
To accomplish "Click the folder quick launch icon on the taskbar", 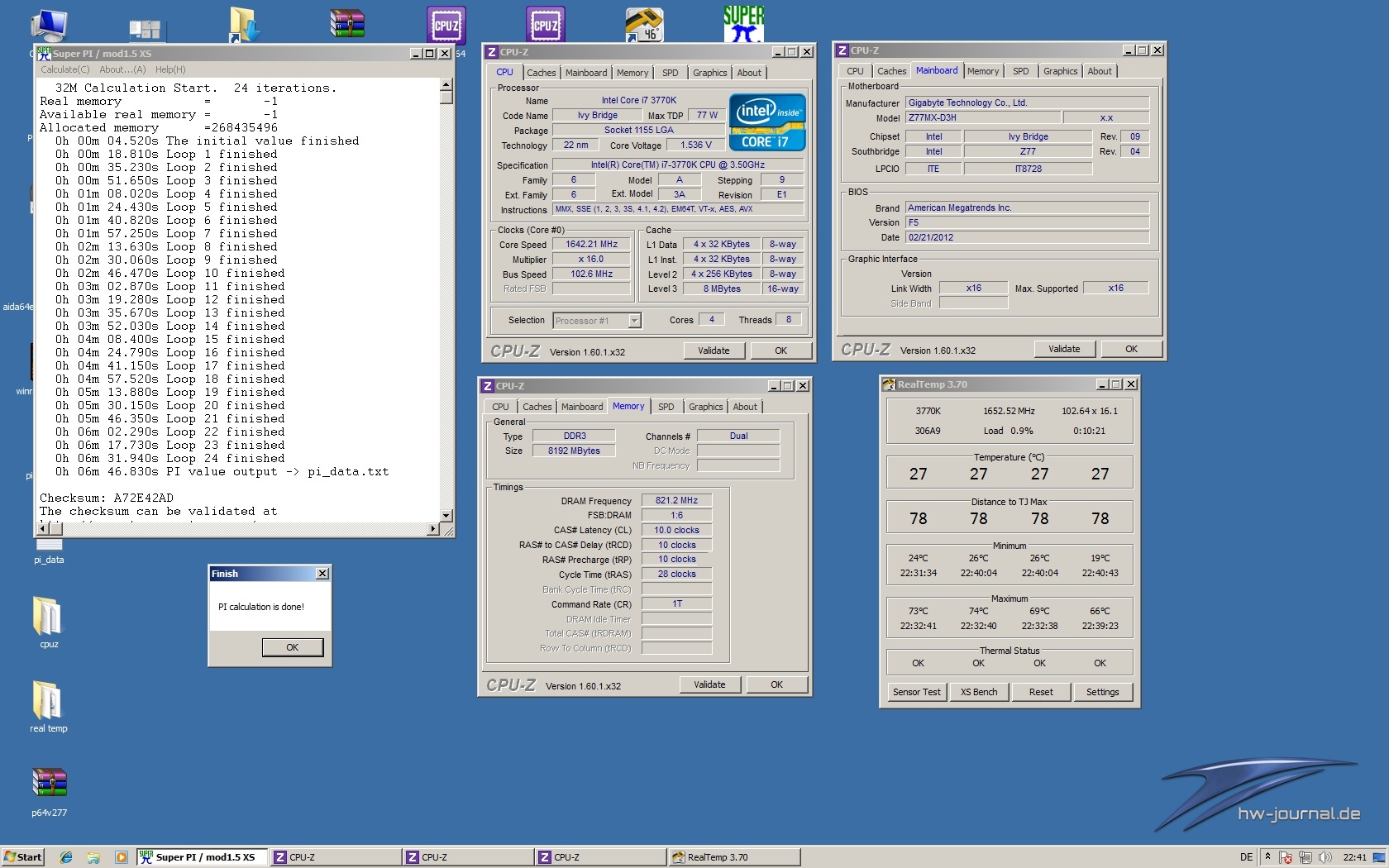I will click(x=93, y=857).
